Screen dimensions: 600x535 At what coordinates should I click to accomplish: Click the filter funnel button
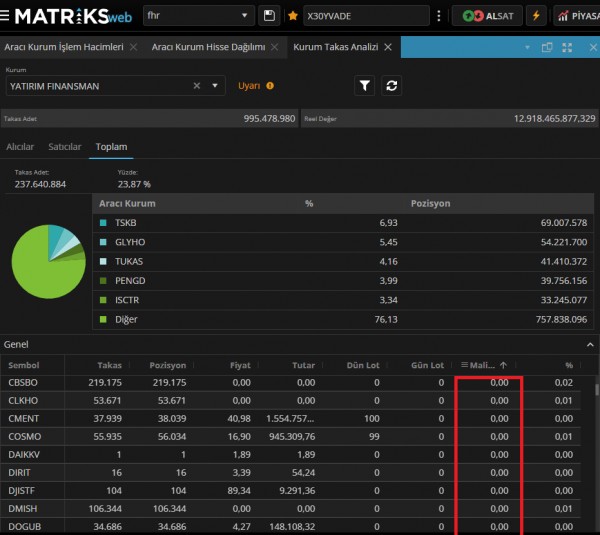click(x=364, y=85)
